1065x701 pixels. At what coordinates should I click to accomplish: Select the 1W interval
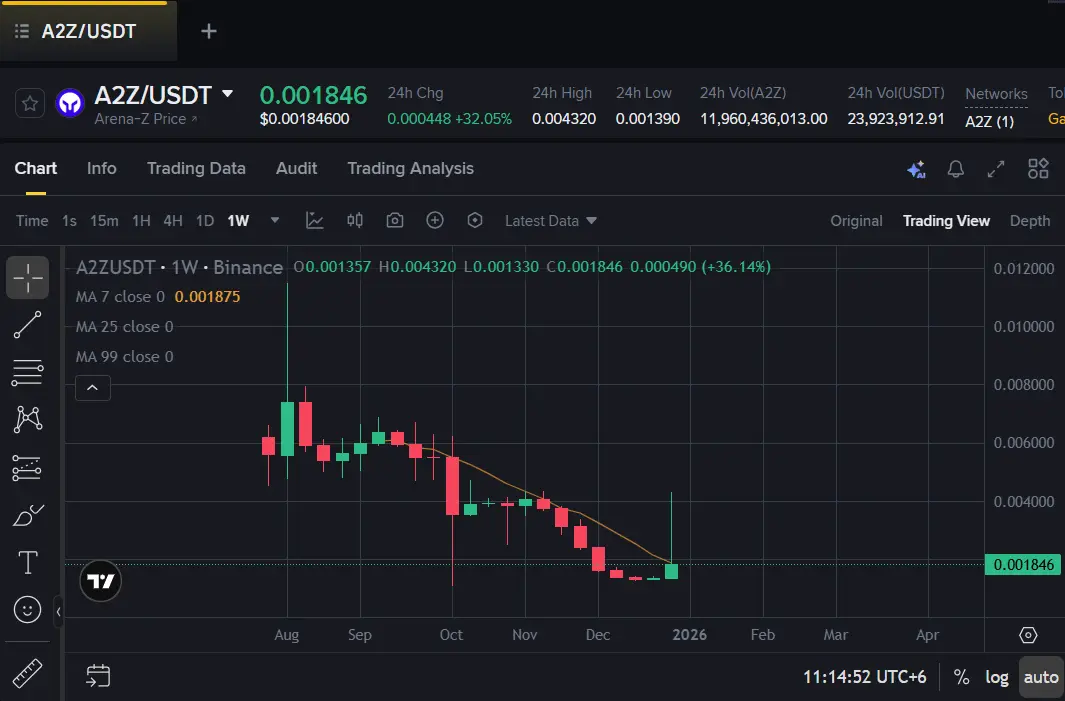pos(238,221)
